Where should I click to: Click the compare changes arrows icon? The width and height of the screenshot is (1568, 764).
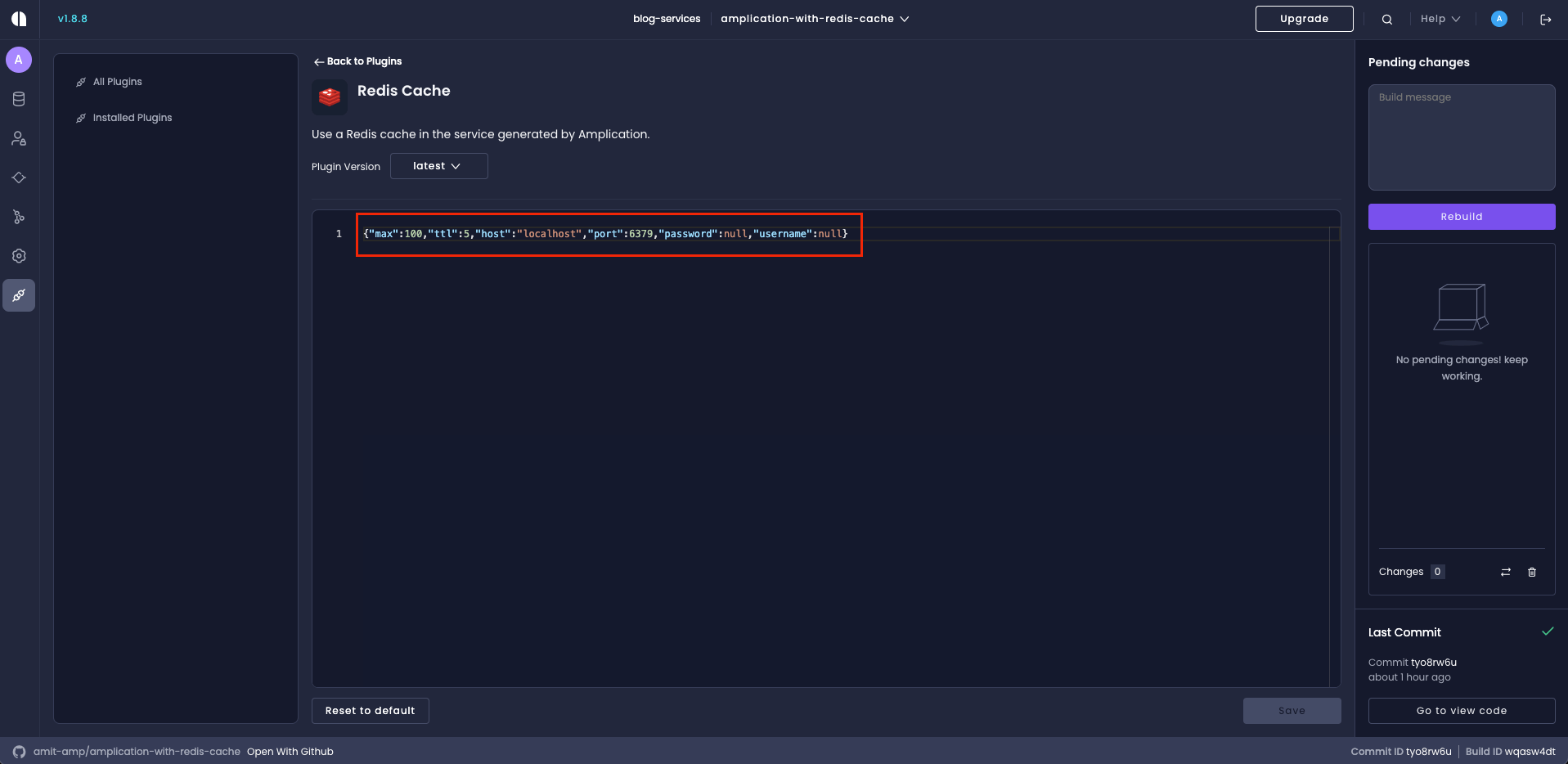(x=1506, y=573)
